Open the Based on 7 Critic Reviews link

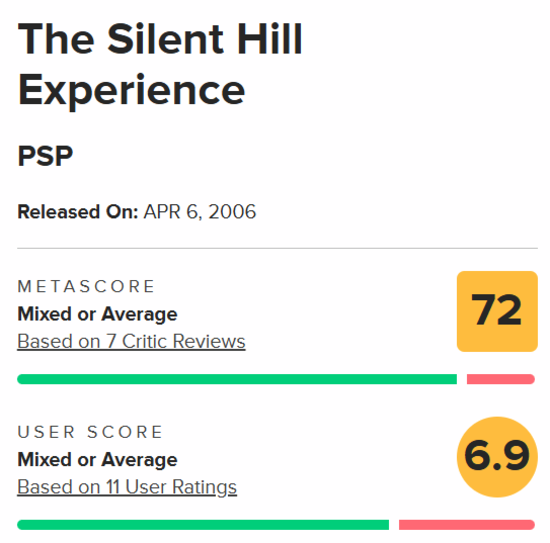[x=131, y=341]
